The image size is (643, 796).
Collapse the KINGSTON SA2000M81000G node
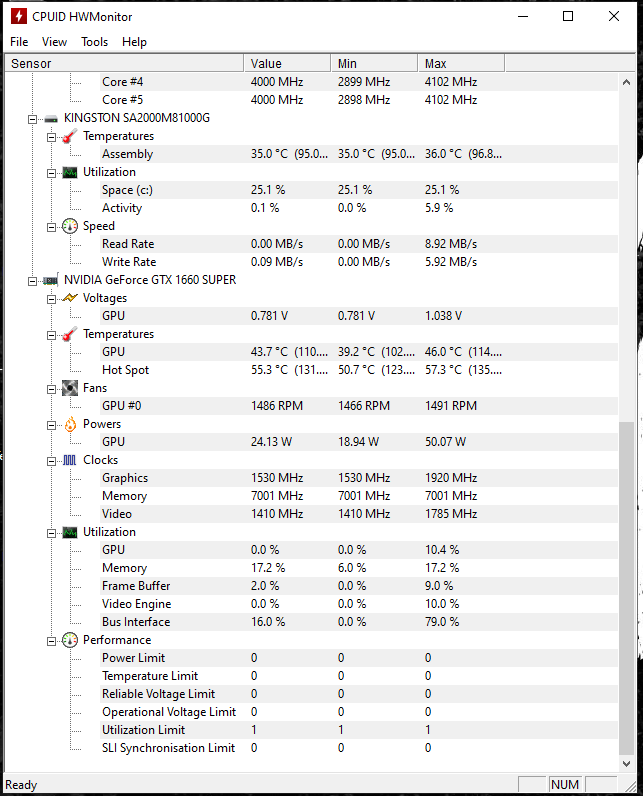[x=32, y=119]
